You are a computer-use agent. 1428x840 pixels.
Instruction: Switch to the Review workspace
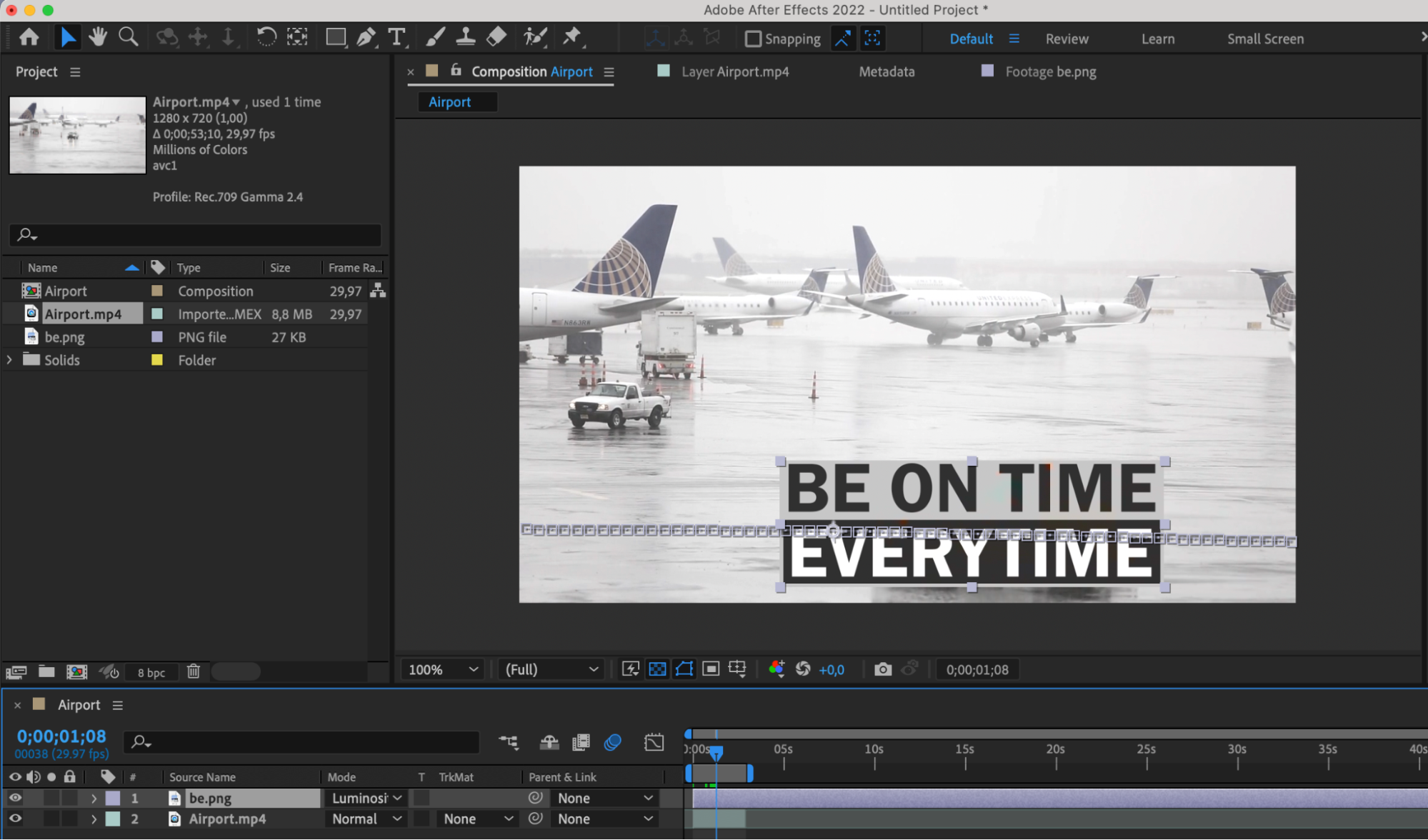click(x=1067, y=39)
